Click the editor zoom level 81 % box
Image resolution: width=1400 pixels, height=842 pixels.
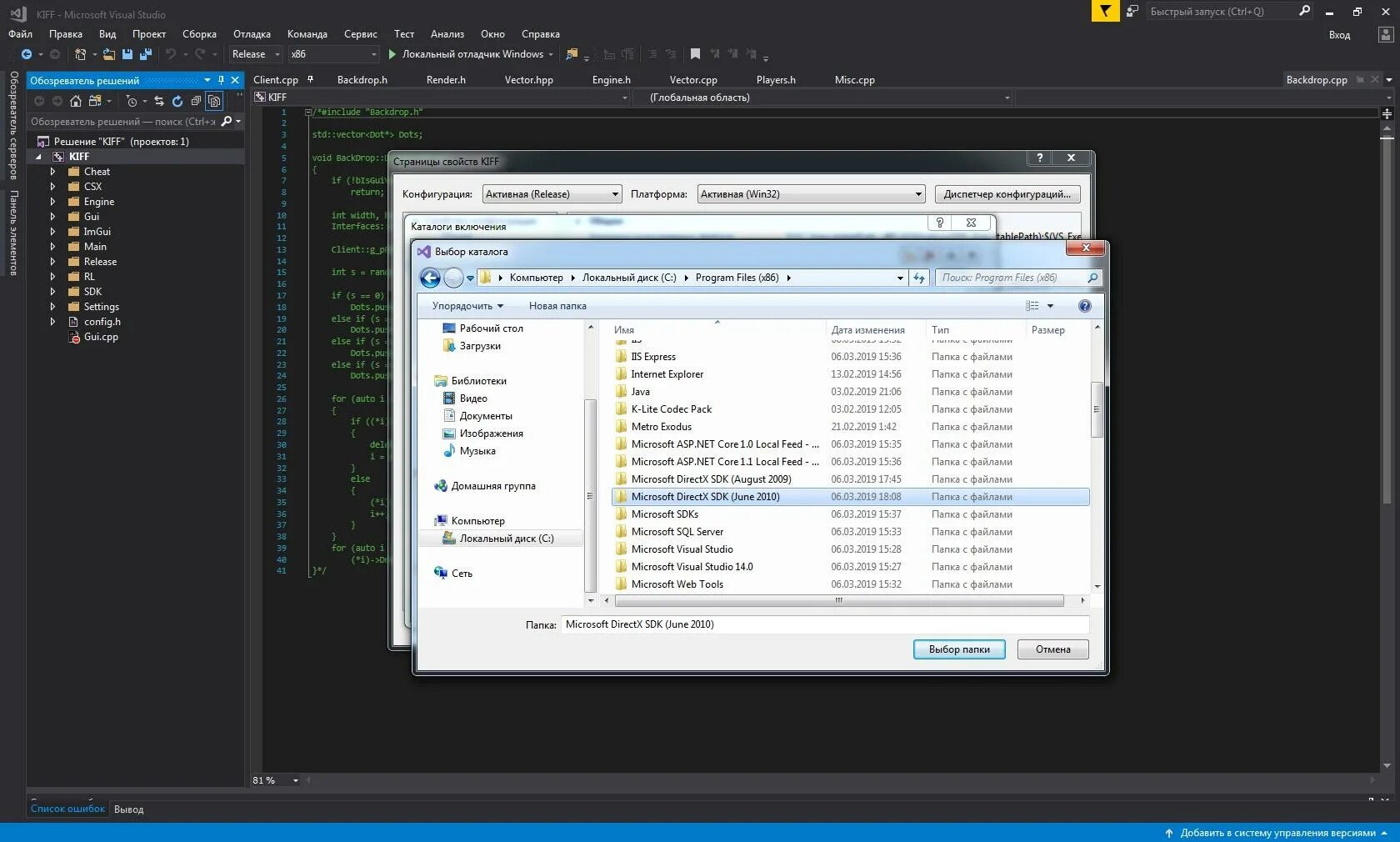click(275, 780)
